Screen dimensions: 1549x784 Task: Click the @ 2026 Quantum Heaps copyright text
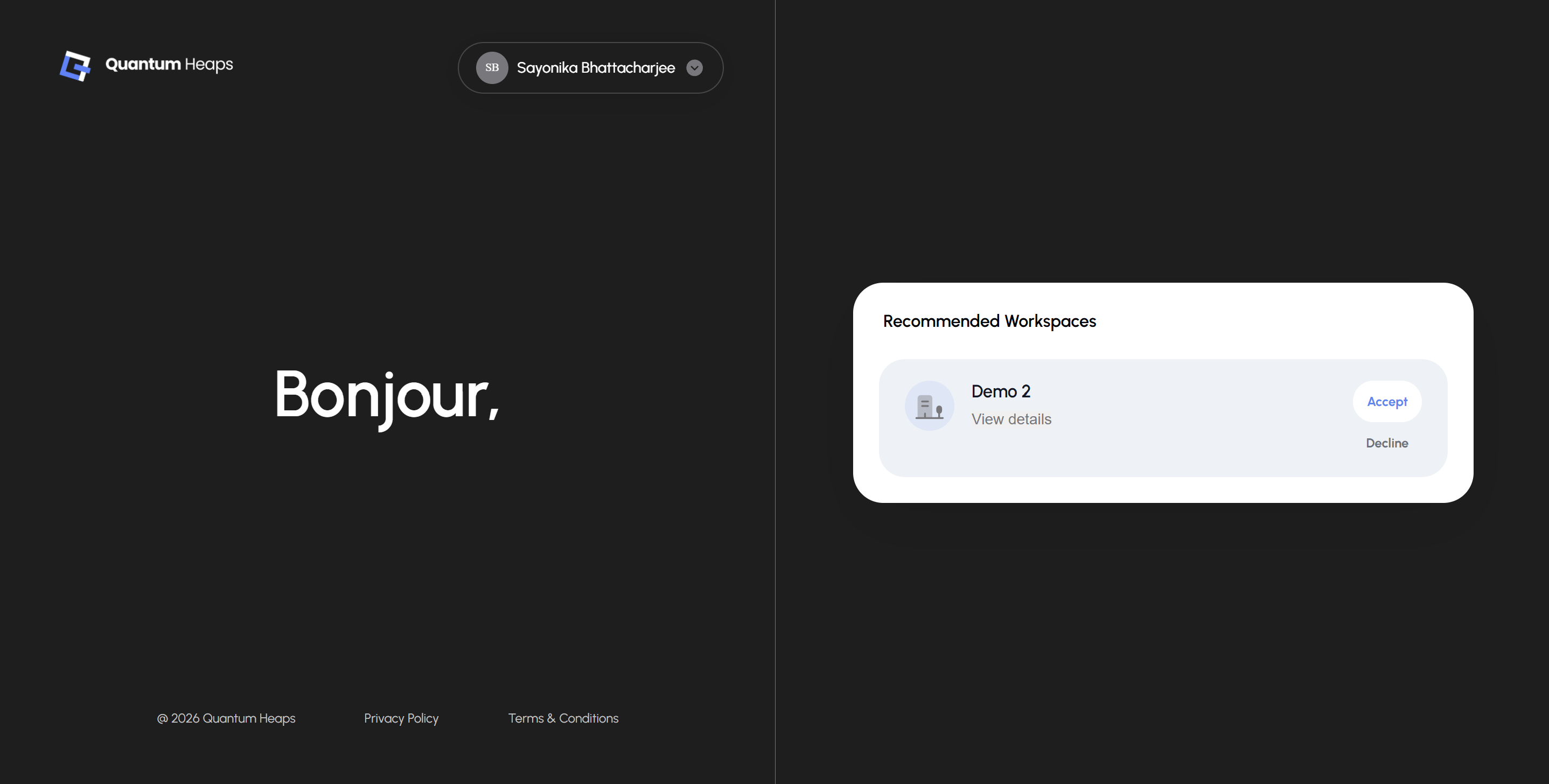click(226, 718)
